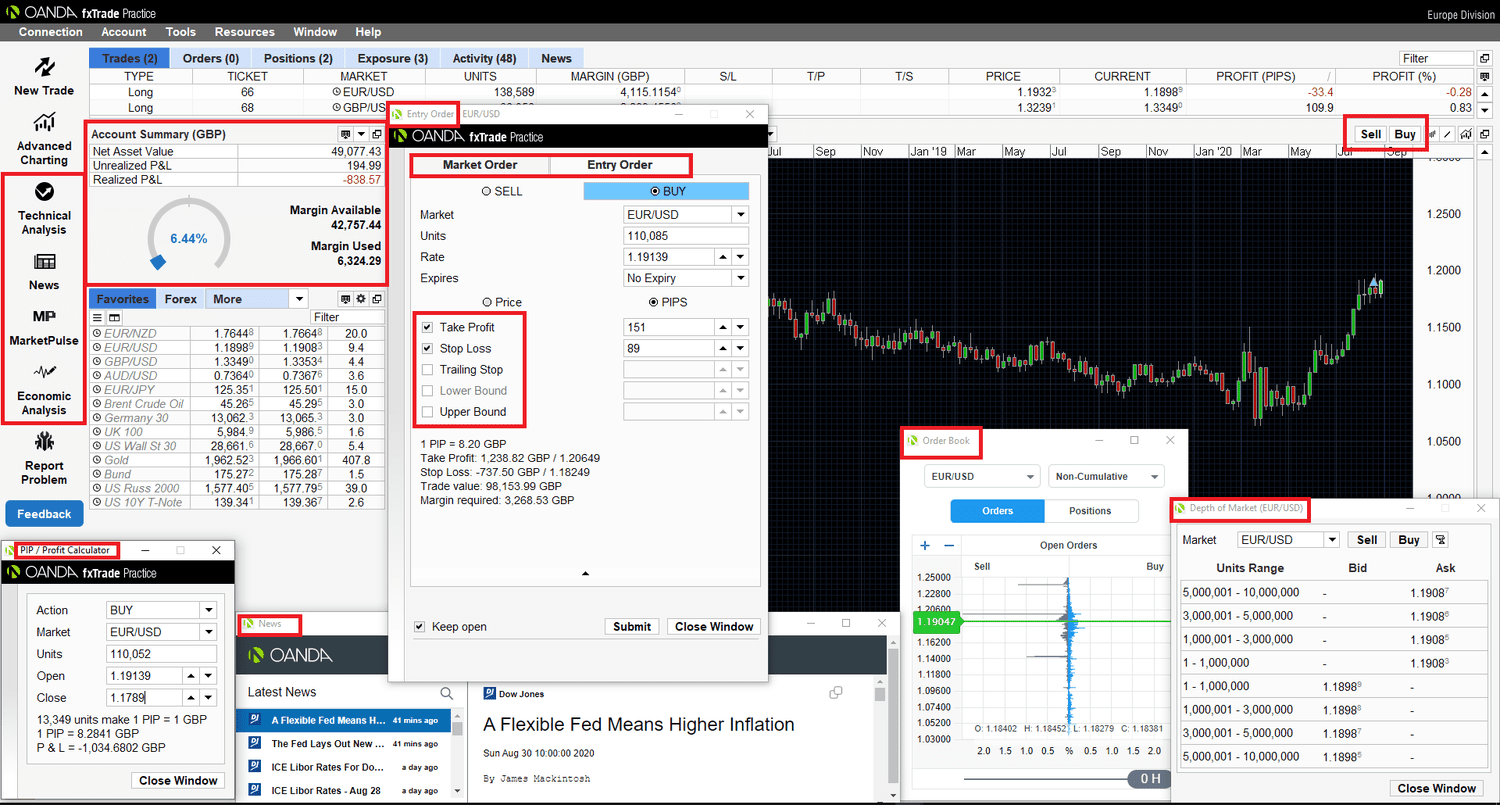Open the Technical Analysis tool
The image size is (1500, 805).
point(44,192)
